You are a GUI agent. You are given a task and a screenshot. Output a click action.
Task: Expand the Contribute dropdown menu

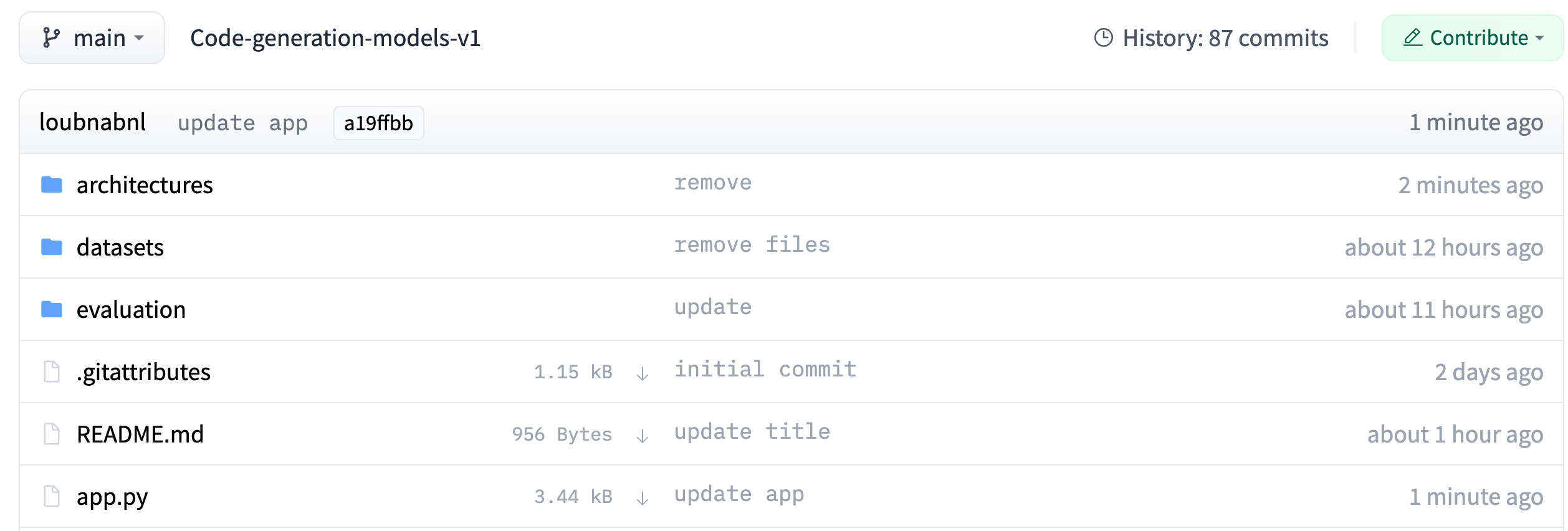click(1472, 38)
